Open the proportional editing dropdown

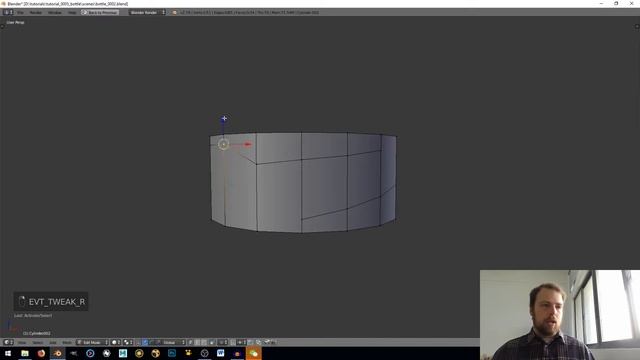[222, 342]
